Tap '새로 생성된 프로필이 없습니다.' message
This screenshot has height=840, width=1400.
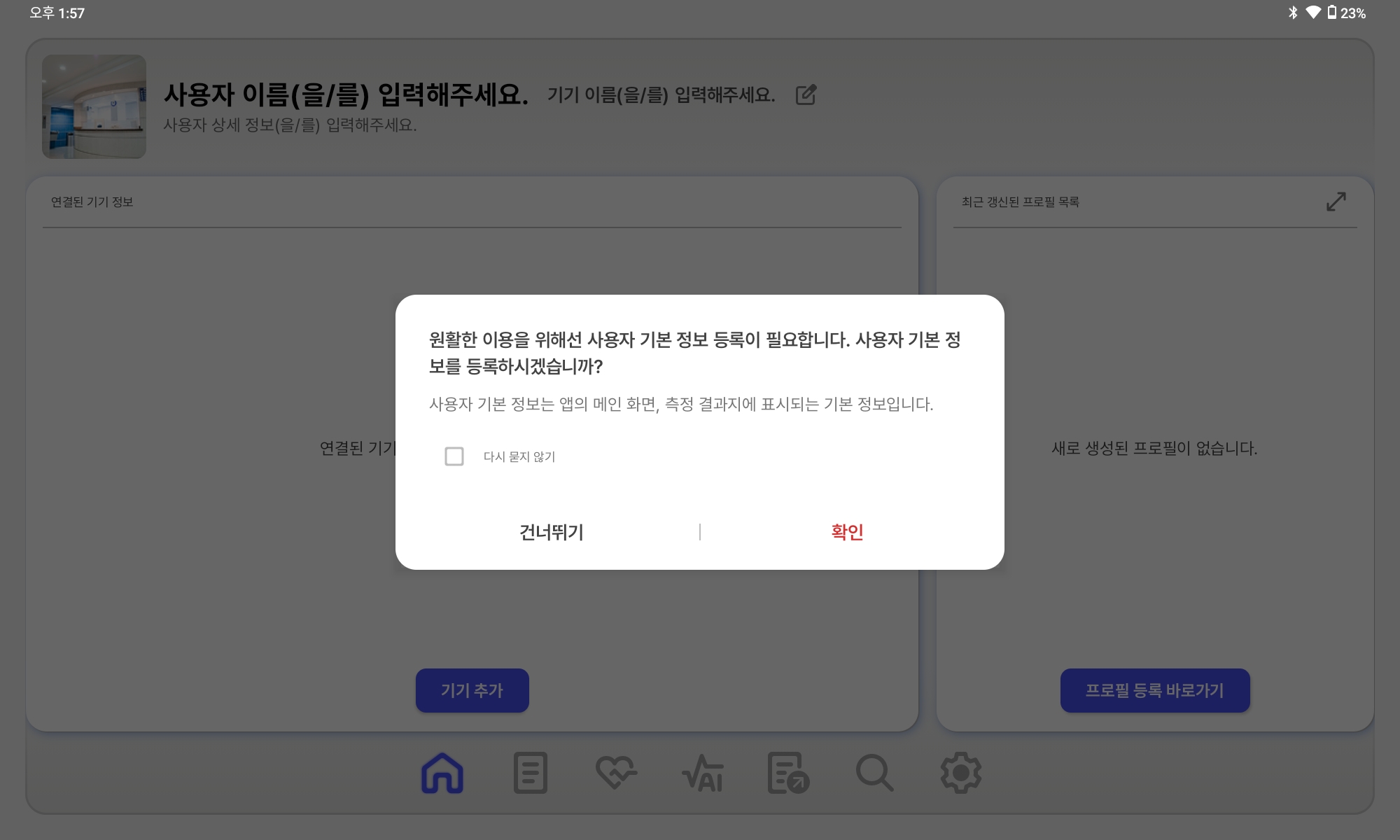[x=1154, y=448]
